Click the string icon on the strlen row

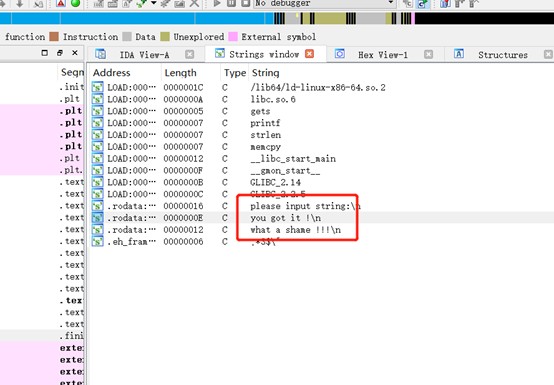pyautogui.click(x=98, y=135)
